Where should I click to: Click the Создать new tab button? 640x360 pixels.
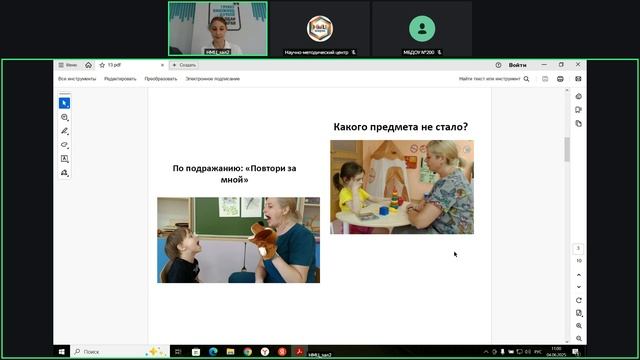coord(184,65)
